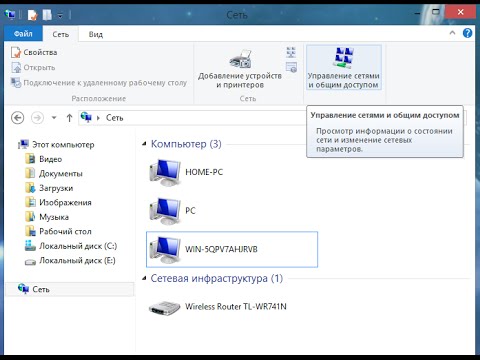480x360 pixels.
Task: Go up one level with Up arrow
Action: point(69,118)
